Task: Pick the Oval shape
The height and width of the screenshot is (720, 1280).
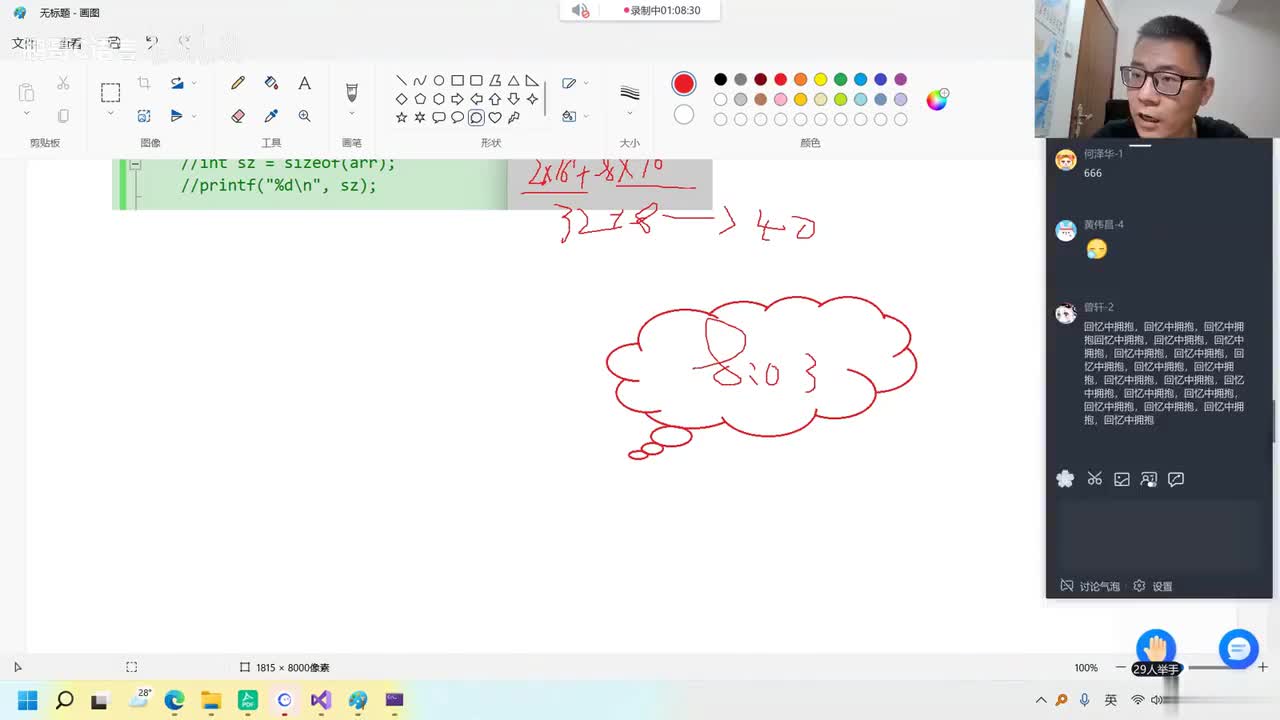Action: [x=439, y=81]
